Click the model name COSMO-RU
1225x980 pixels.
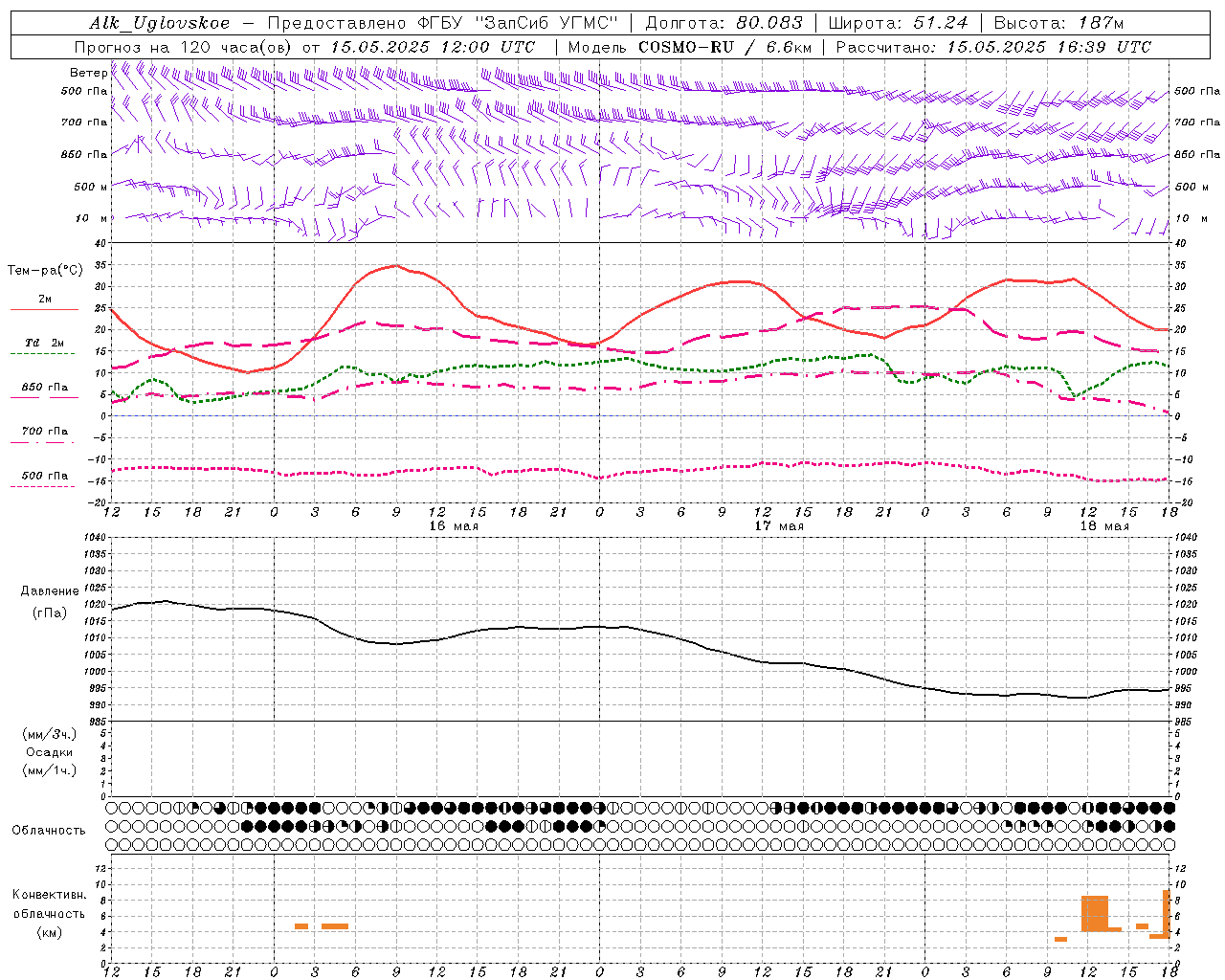[686, 47]
